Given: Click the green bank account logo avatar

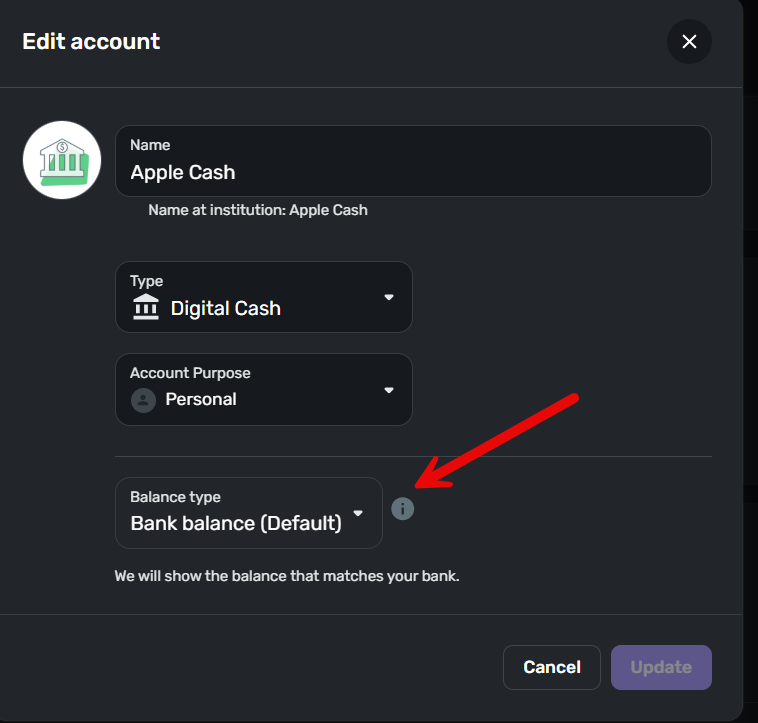Looking at the screenshot, I should [62, 160].
